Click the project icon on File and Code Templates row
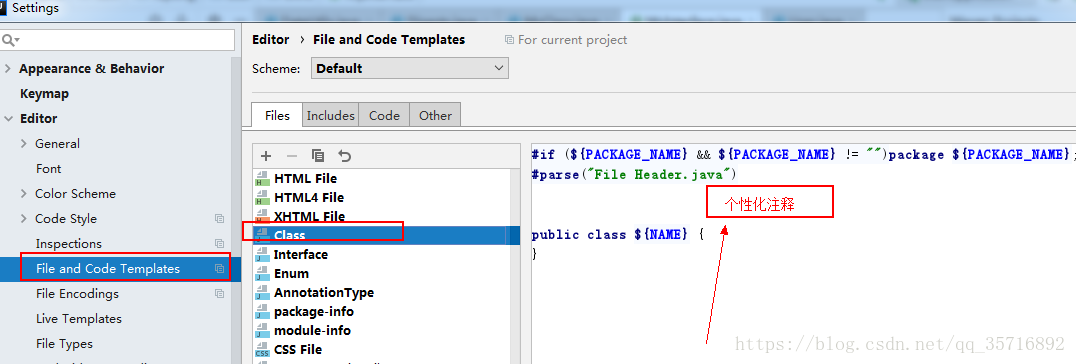This screenshot has height=364, width=1076. click(x=220, y=269)
